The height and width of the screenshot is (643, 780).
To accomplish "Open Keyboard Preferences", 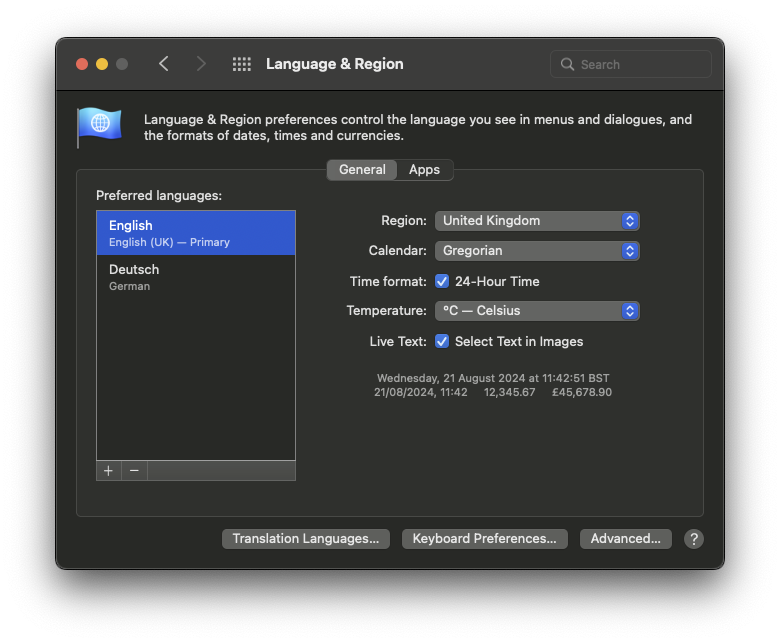I will 484,539.
